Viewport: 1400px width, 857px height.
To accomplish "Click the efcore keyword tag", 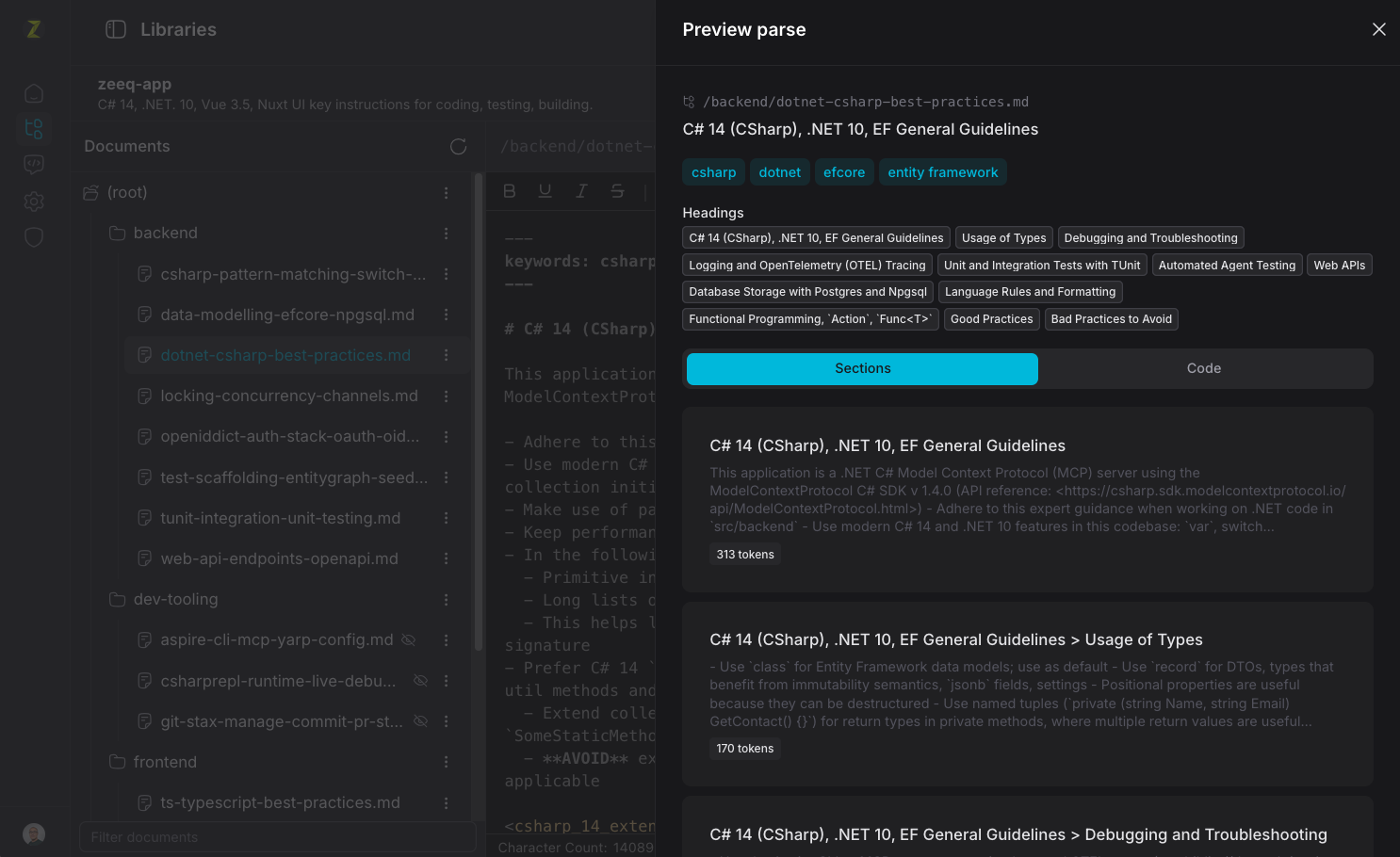I will pos(844,172).
